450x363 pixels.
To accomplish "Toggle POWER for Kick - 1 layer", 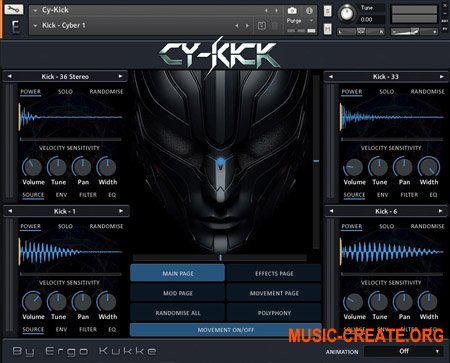I will tap(30, 226).
